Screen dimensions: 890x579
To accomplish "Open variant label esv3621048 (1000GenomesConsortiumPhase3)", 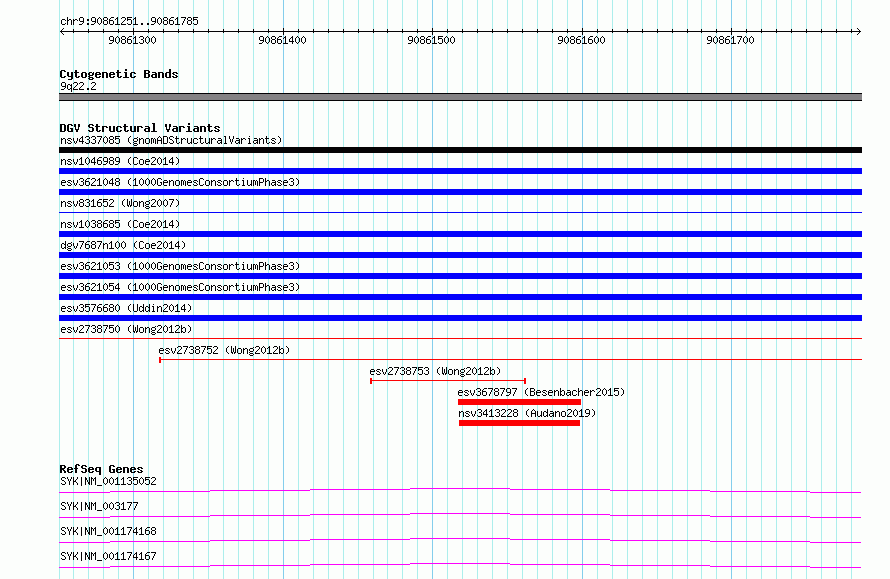I will [180, 182].
